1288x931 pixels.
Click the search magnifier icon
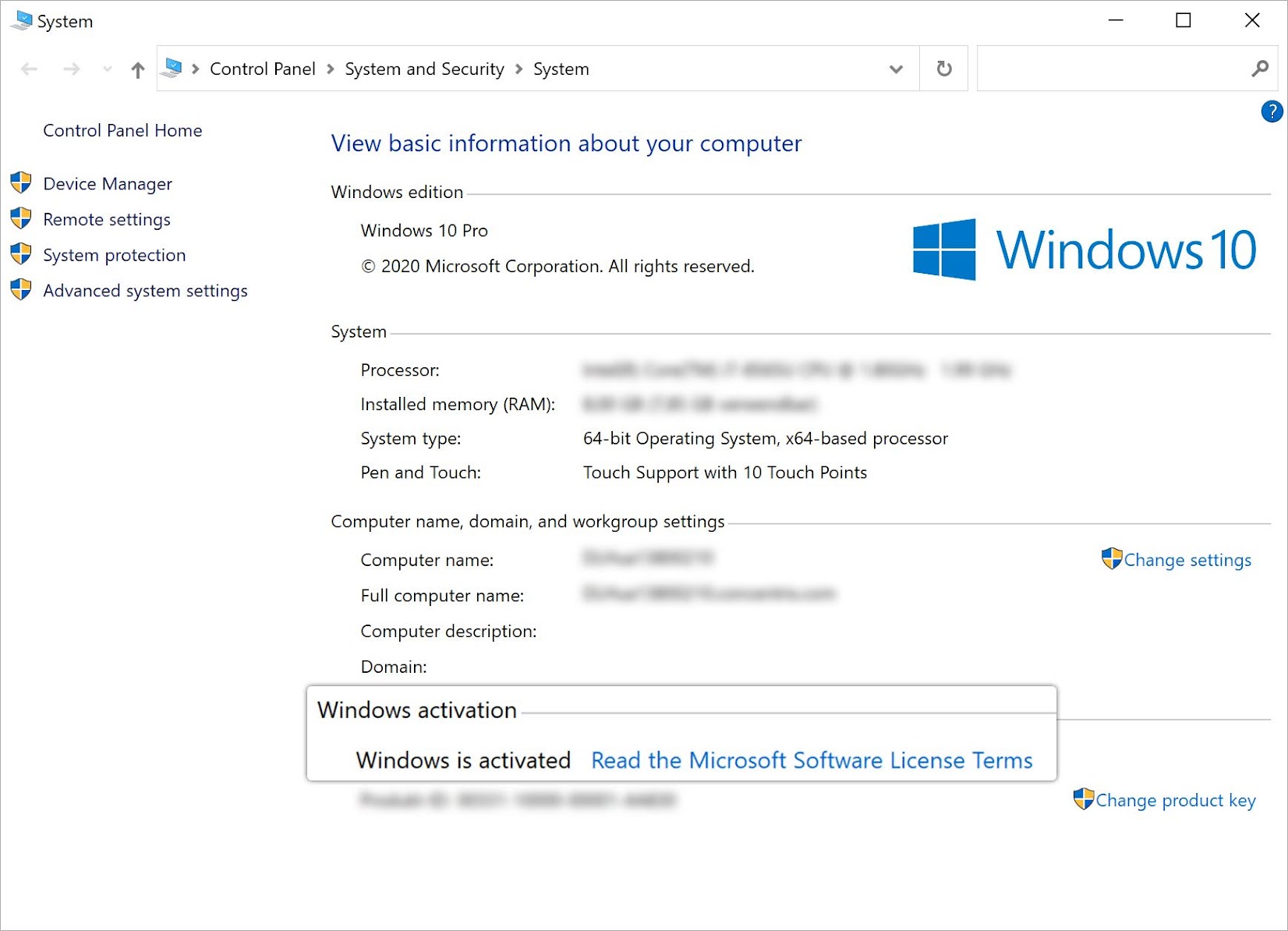[1259, 69]
